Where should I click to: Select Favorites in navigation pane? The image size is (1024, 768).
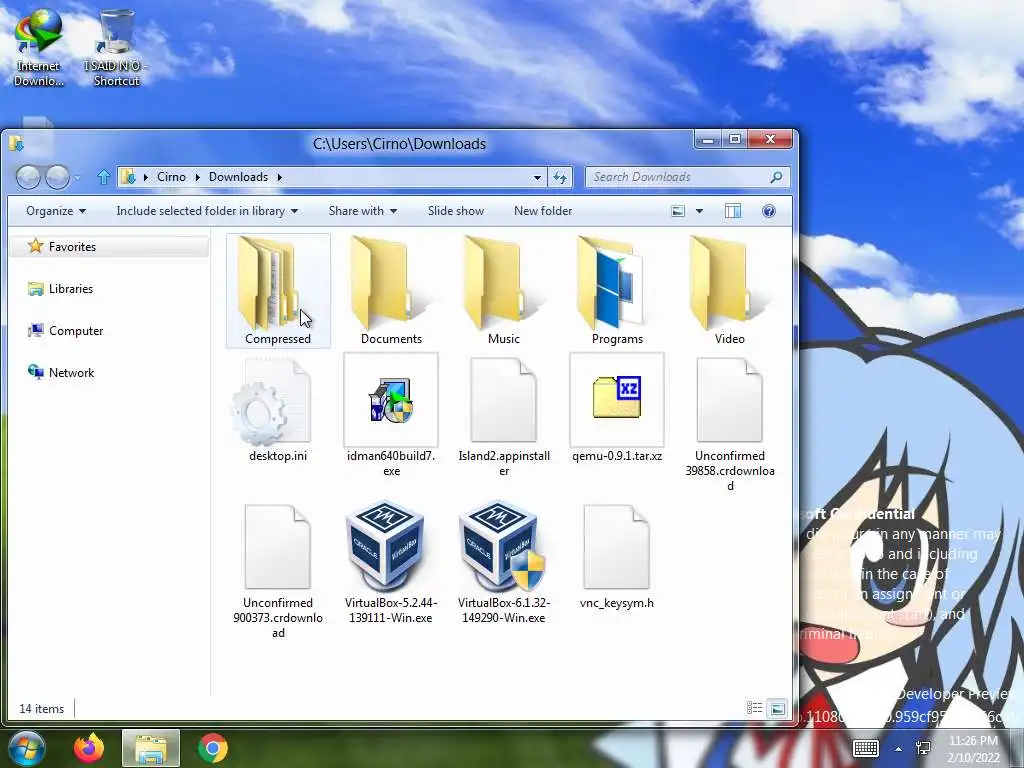[x=109, y=246]
